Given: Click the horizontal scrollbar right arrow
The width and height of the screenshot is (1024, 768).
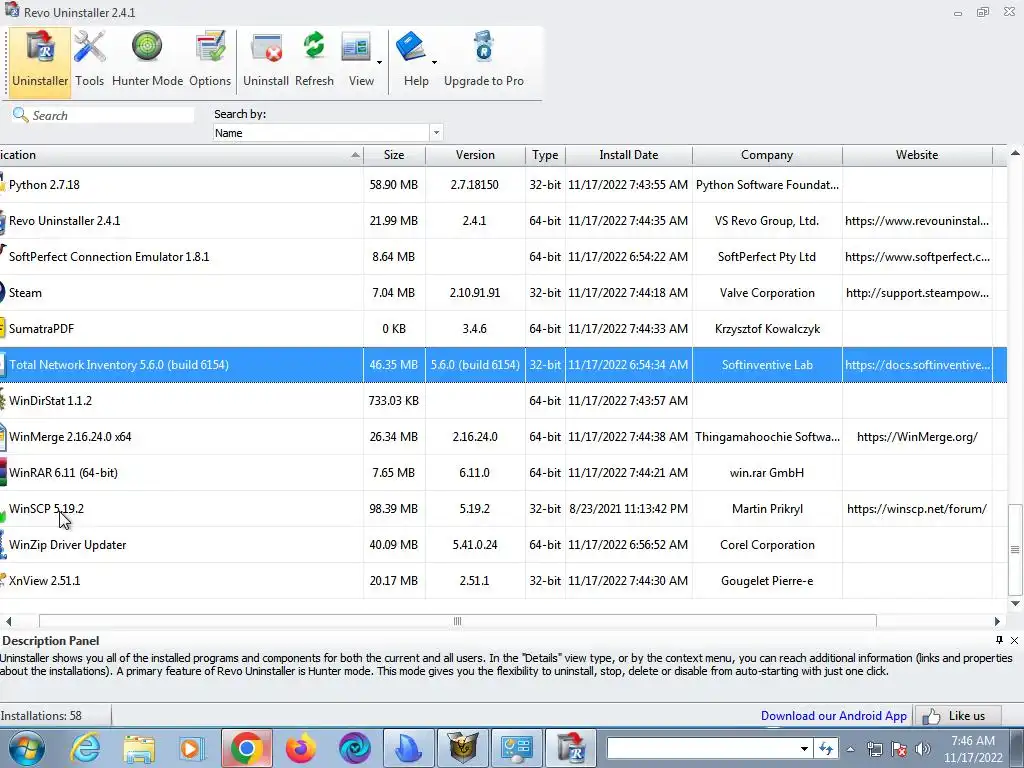Looking at the screenshot, I should (997, 621).
